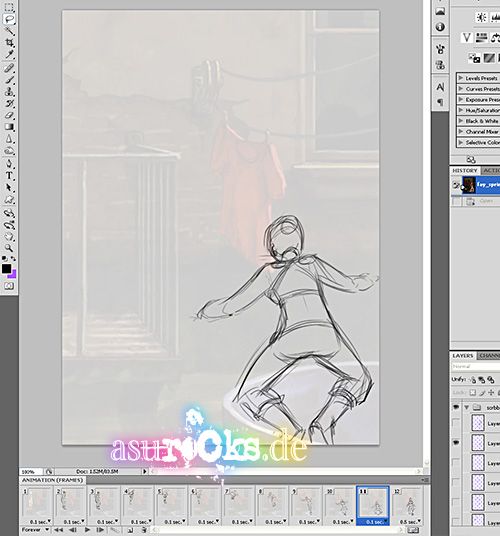This screenshot has height=536, width=500.
Task: Select the Magic Wand tool
Action: tap(9, 31)
